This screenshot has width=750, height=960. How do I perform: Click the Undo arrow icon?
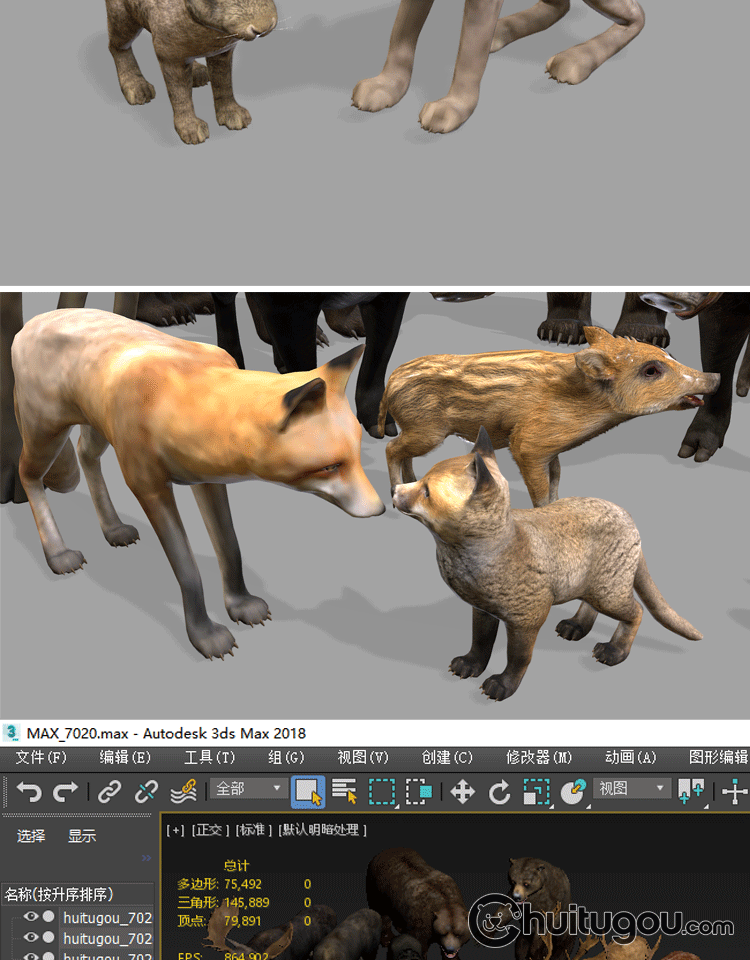coord(29,792)
